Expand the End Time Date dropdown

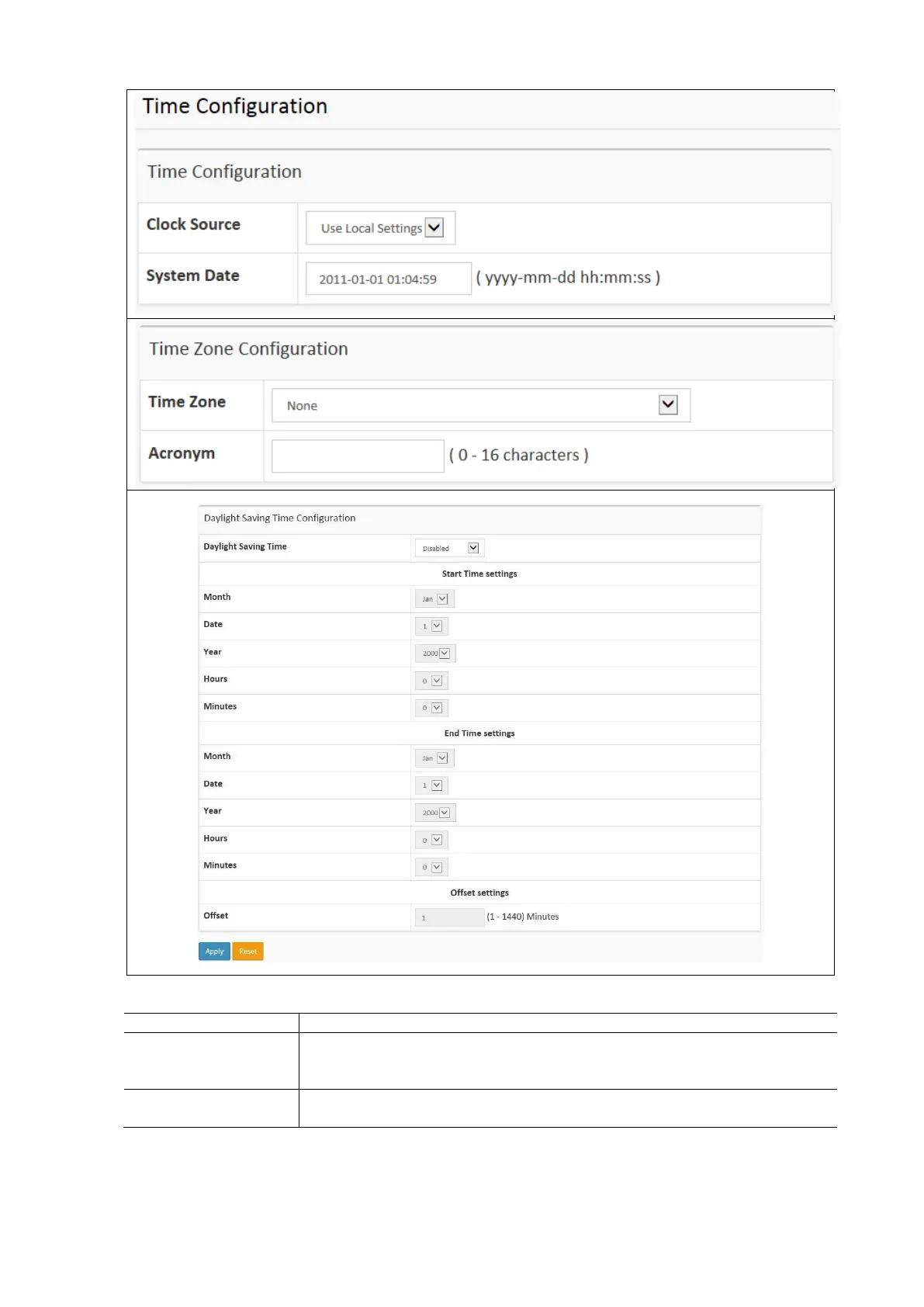point(431,785)
